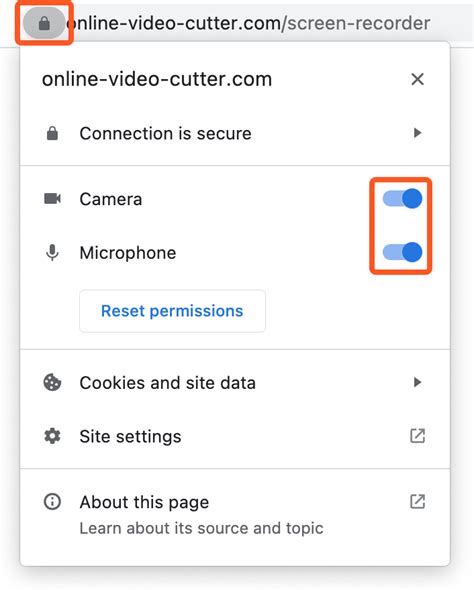Turn off the Microphone toggle
The height and width of the screenshot is (590, 474).
click(x=402, y=252)
